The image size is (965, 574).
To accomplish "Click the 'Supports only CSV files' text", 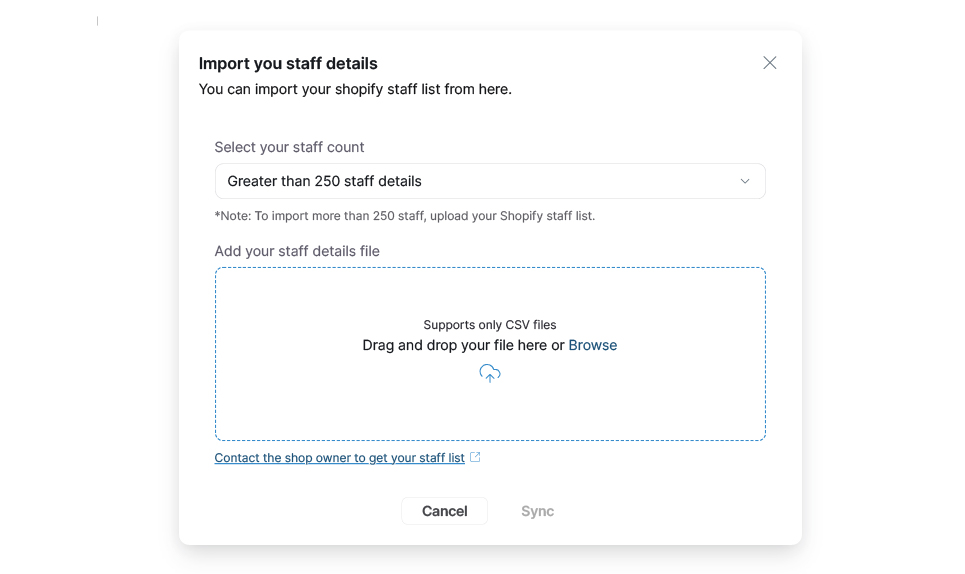I will tap(489, 325).
